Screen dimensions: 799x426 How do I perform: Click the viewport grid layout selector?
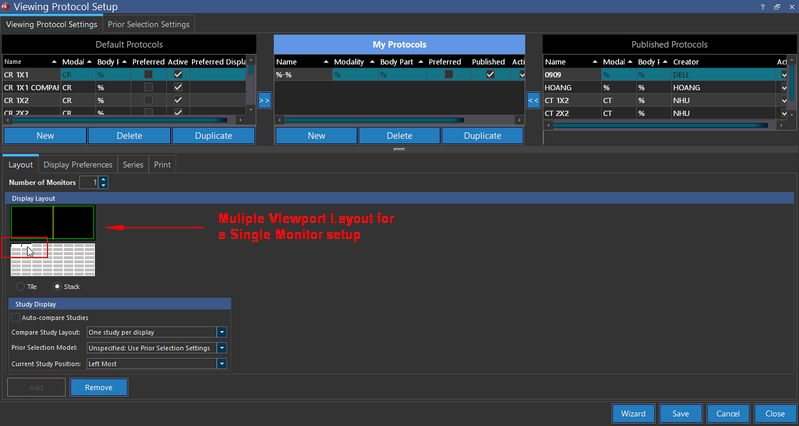click(x=52, y=259)
